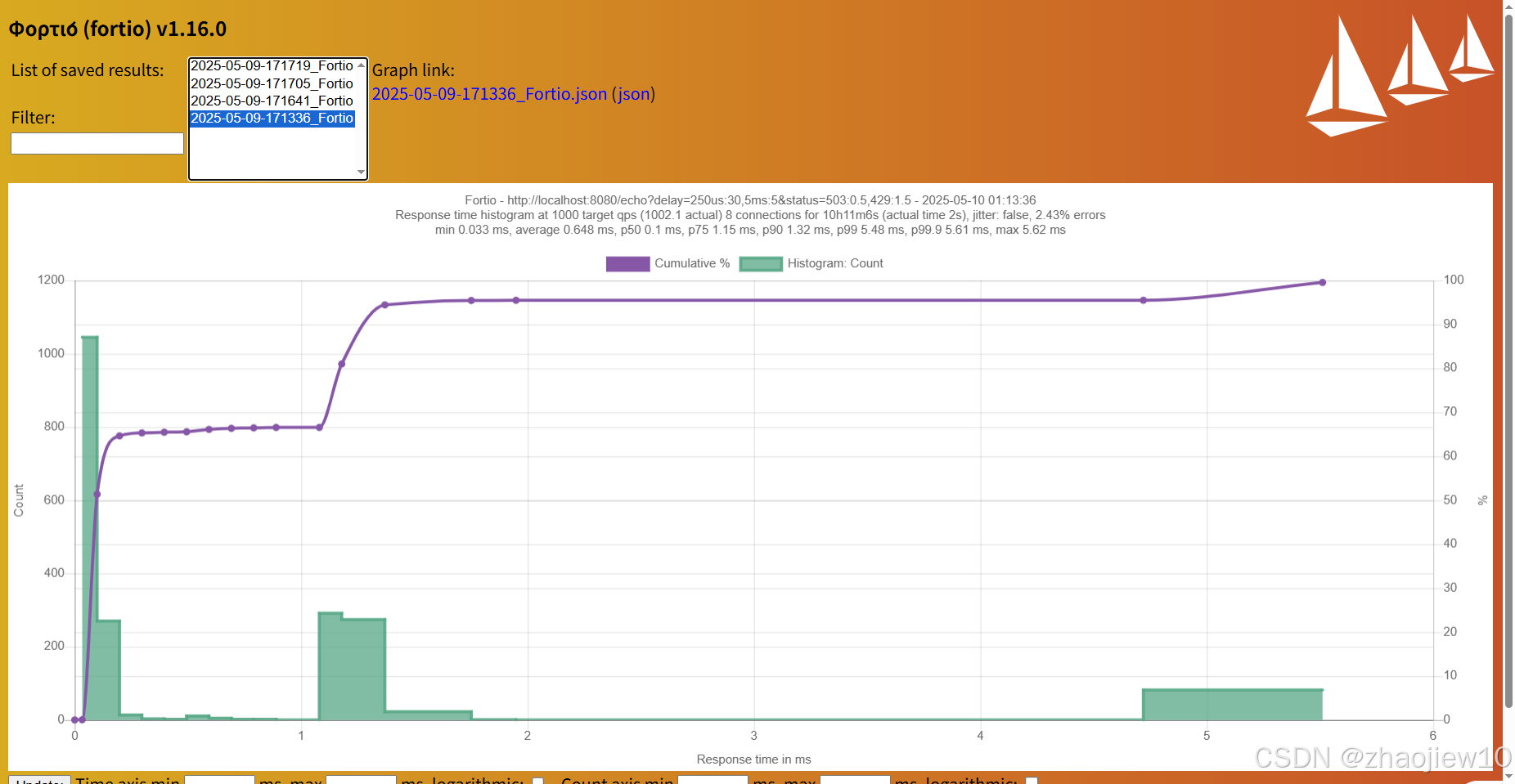
Task: Click the 'List of saved results:' label
Action: [x=88, y=70]
